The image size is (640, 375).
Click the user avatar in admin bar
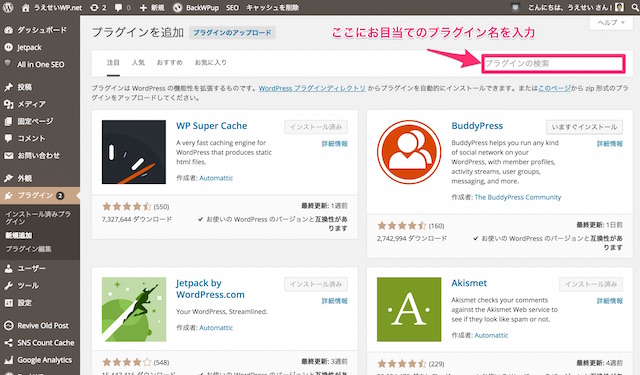(x=619, y=7)
